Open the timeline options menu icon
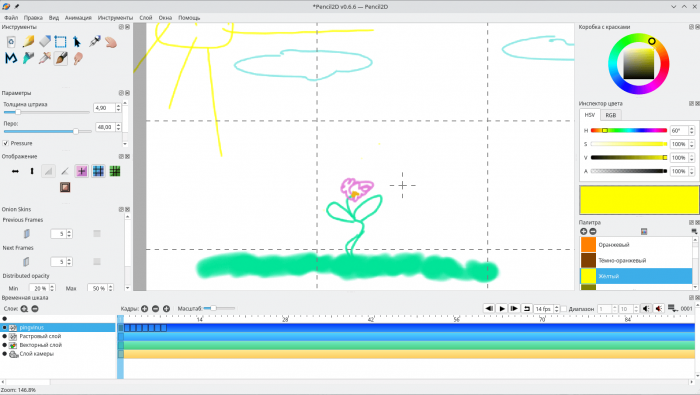This screenshot has height=395, width=700. point(672,309)
